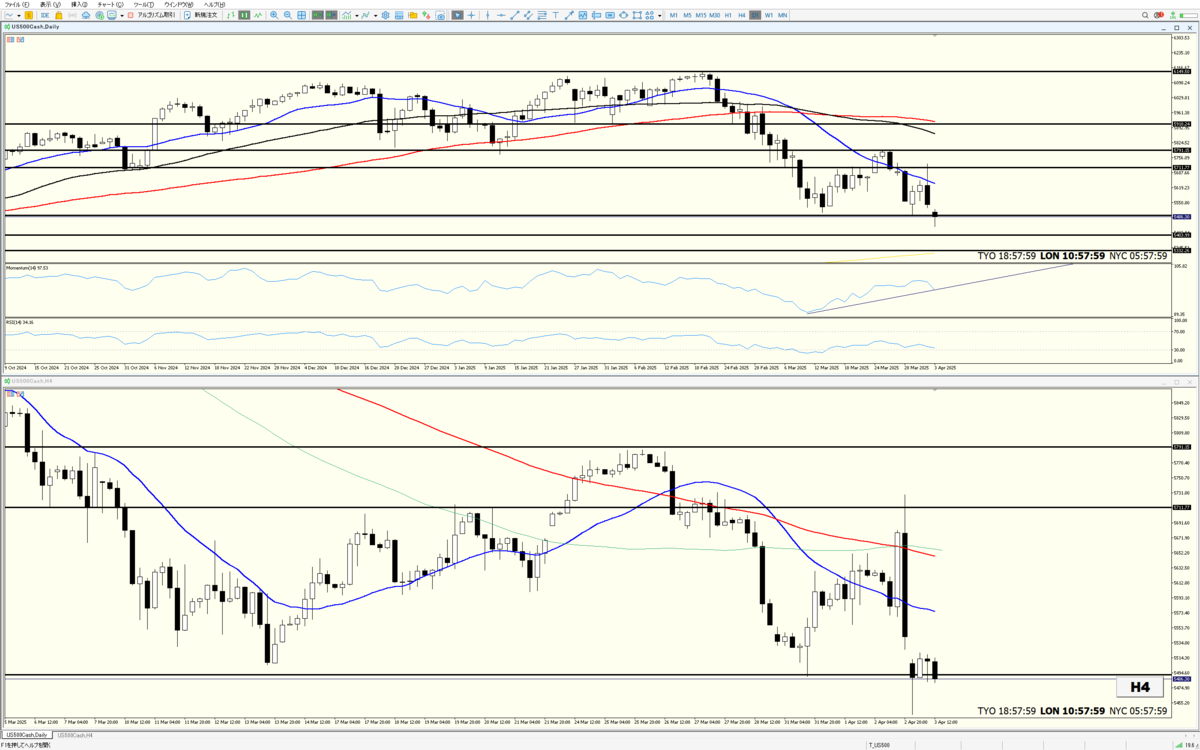Open the ファイル (File) menu
The image size is (1200, 750).
point(16,5)
